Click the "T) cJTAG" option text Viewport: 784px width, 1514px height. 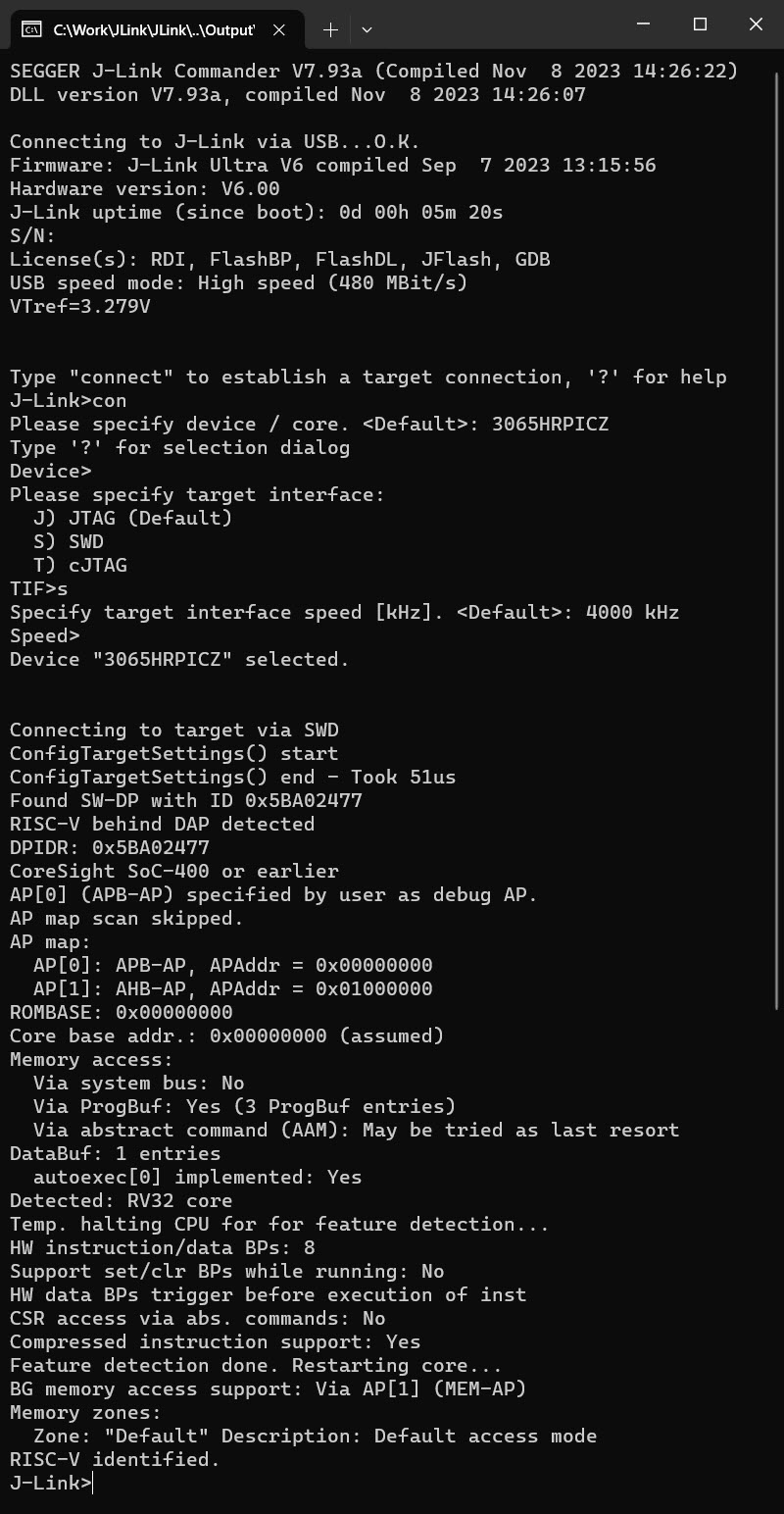click(80, 565)
